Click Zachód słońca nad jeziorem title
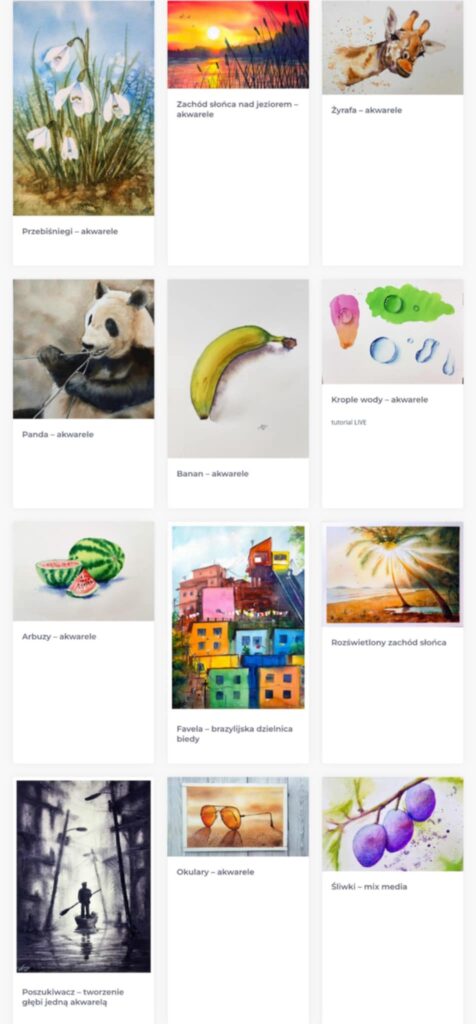The height and width of the screenshot is (1024, 476). (x=237, y=109)
